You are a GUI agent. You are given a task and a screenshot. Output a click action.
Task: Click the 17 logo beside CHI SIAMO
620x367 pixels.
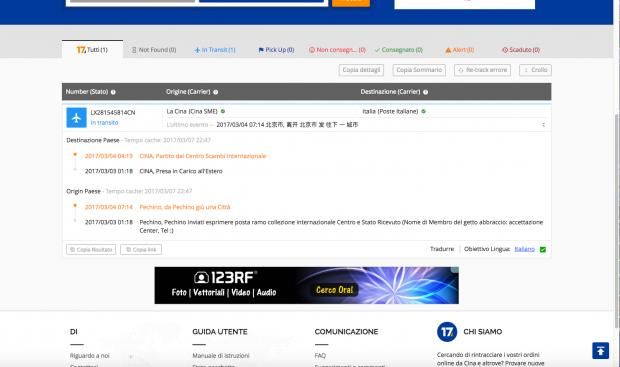coord(447,332)
